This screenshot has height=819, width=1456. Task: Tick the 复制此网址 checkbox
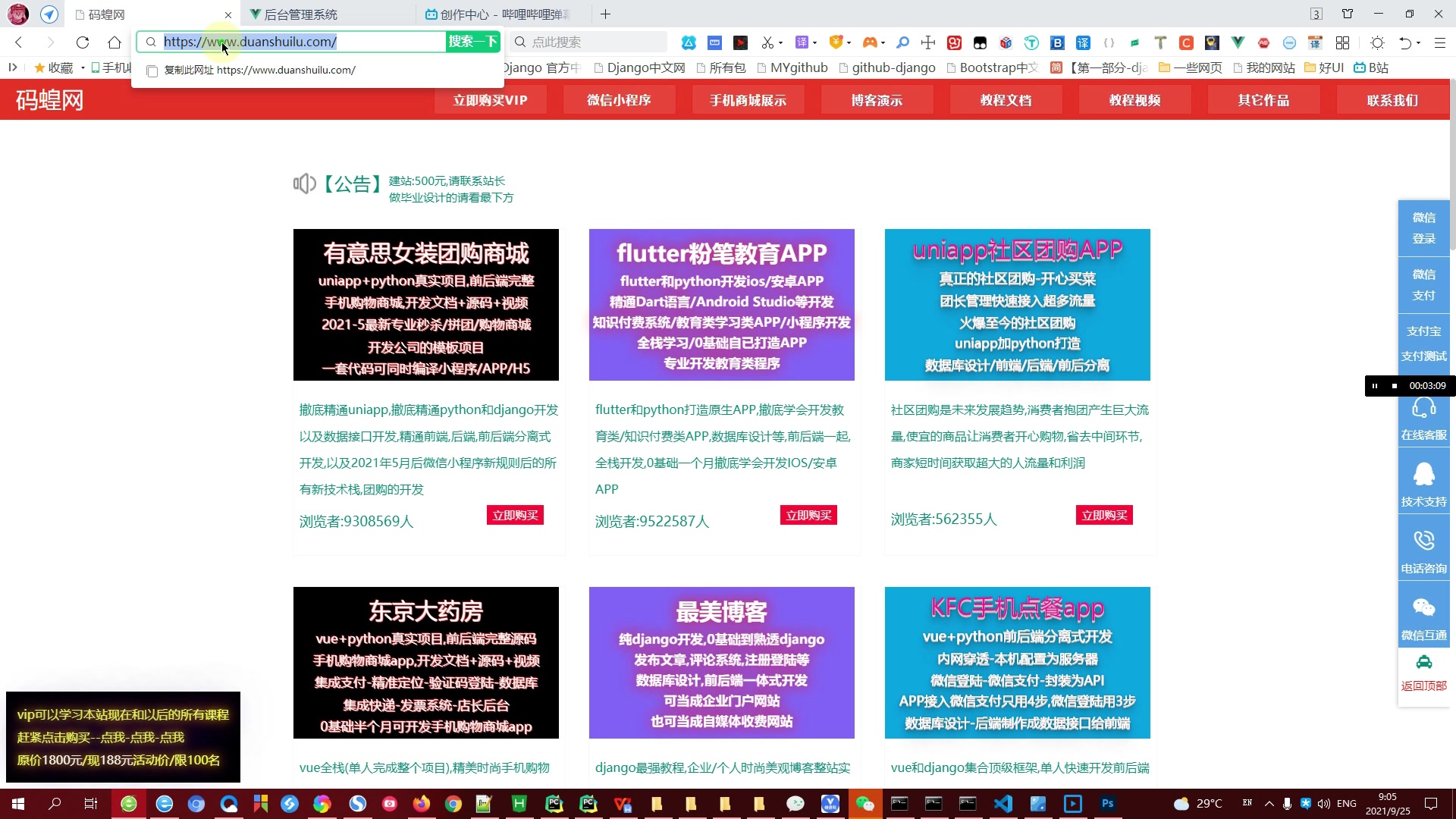point(152,71)
